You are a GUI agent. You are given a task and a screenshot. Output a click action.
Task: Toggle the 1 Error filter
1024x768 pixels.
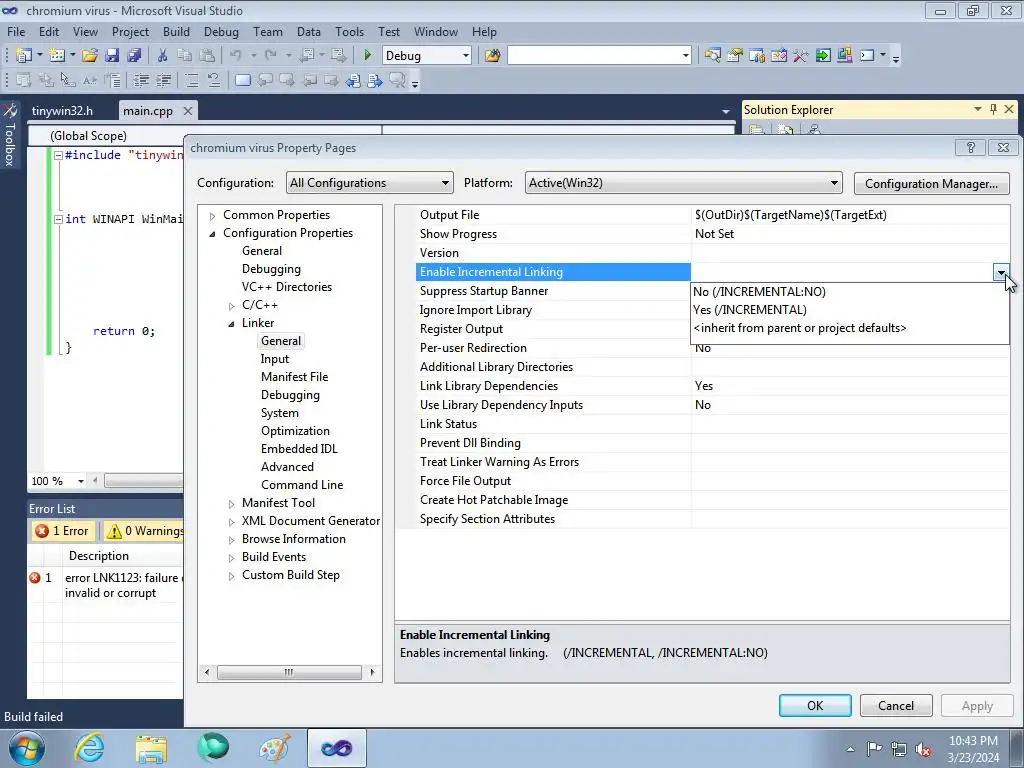(63, 531)
